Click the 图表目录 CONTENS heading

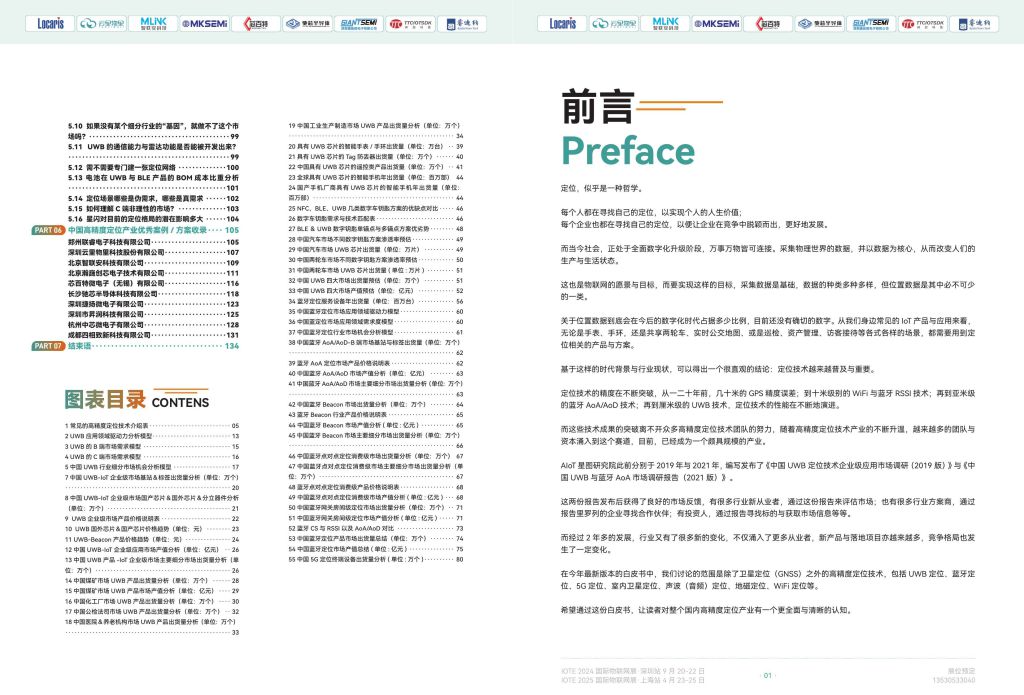(x=137, y=401)
